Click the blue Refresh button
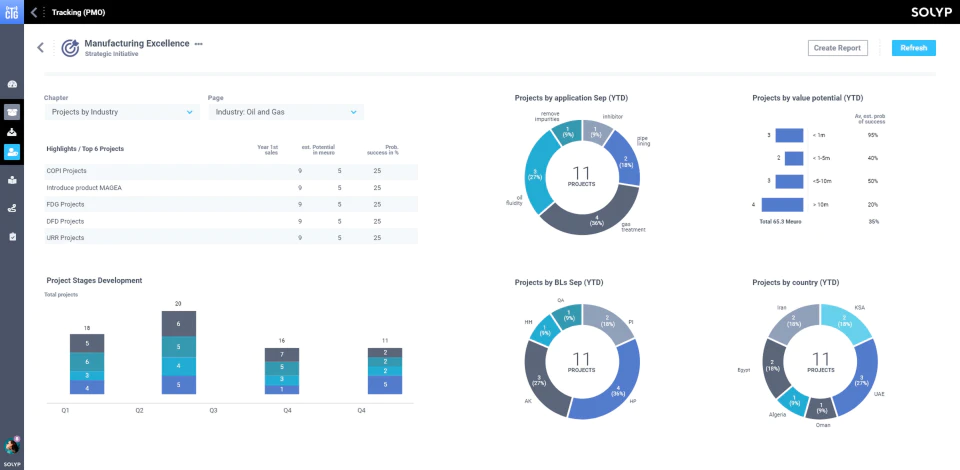Screen dimensions: 960x470 click(x=913, y=48)
